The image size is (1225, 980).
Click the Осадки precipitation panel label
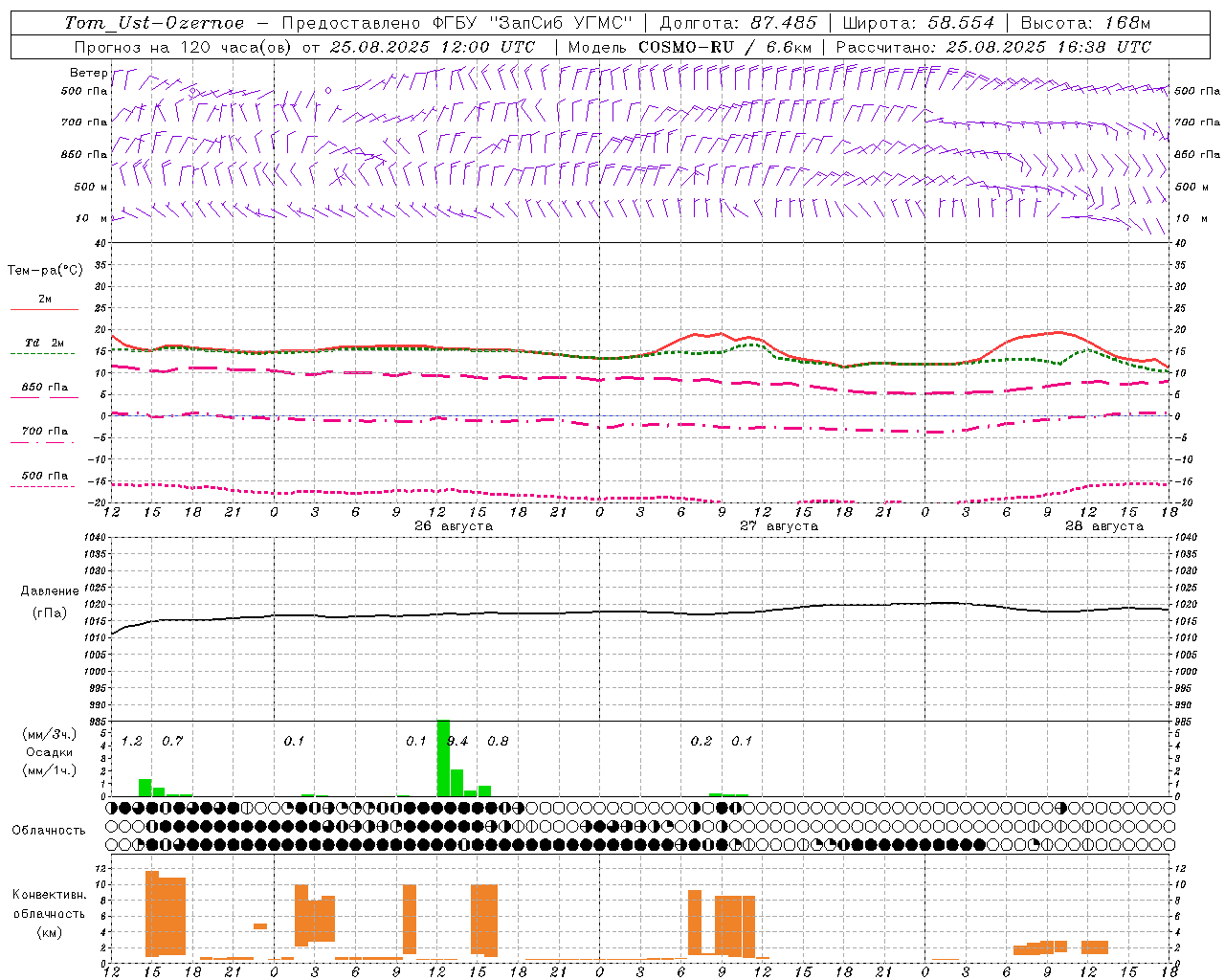50,752
